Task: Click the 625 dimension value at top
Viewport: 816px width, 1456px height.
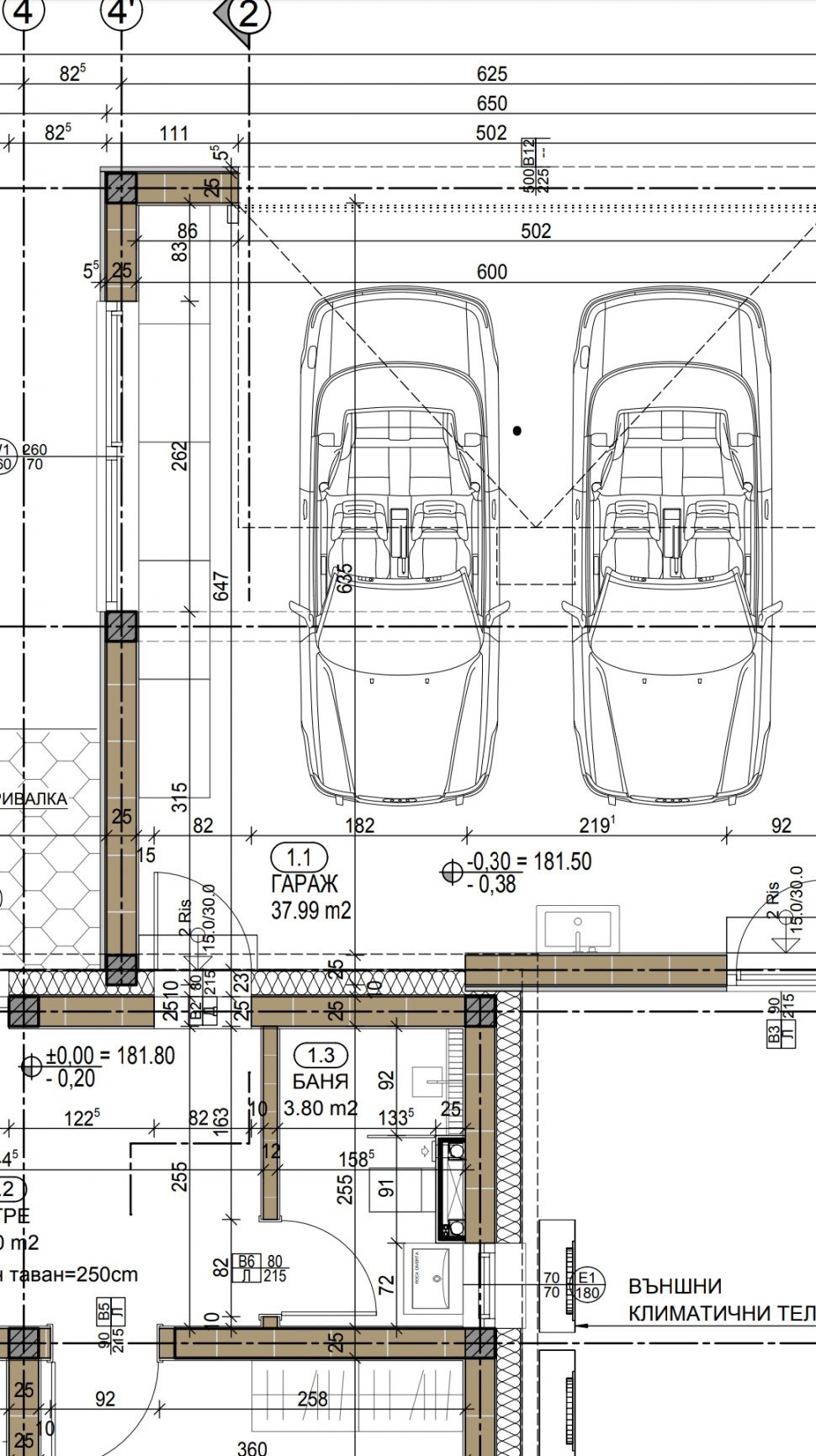Action: coord(491,74)
